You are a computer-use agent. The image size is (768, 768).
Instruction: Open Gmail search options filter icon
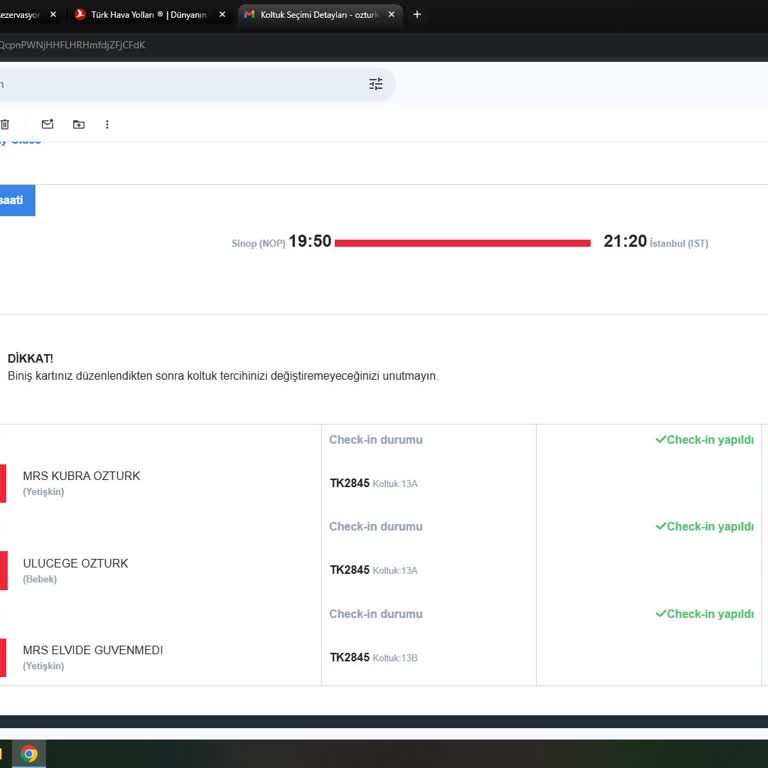pyautogui.click(x=376, y=84)
